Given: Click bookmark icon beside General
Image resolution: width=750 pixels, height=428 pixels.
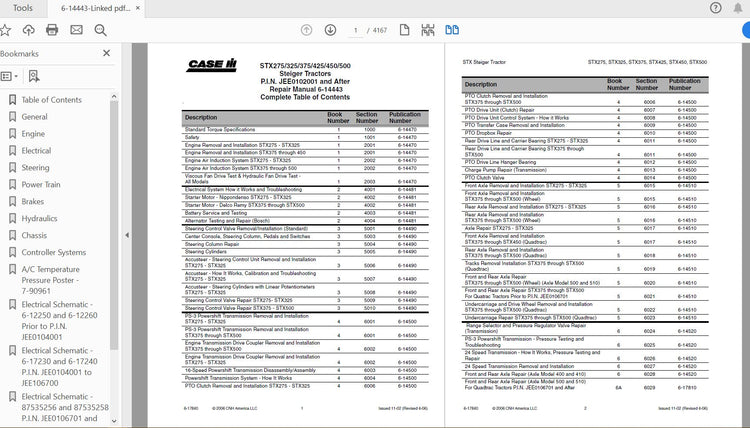Looking at the screenshot, I should pyautogui.click(x=12, y=117).
